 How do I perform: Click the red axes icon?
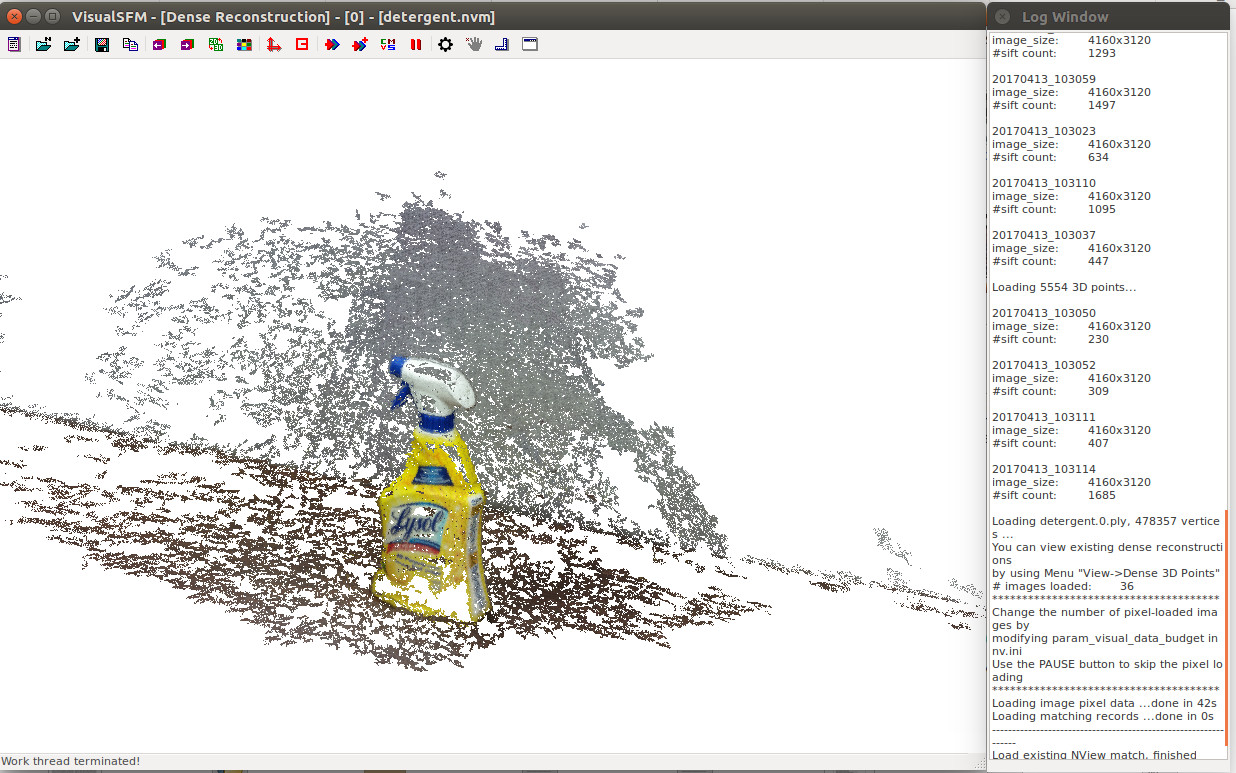[273, 45]
